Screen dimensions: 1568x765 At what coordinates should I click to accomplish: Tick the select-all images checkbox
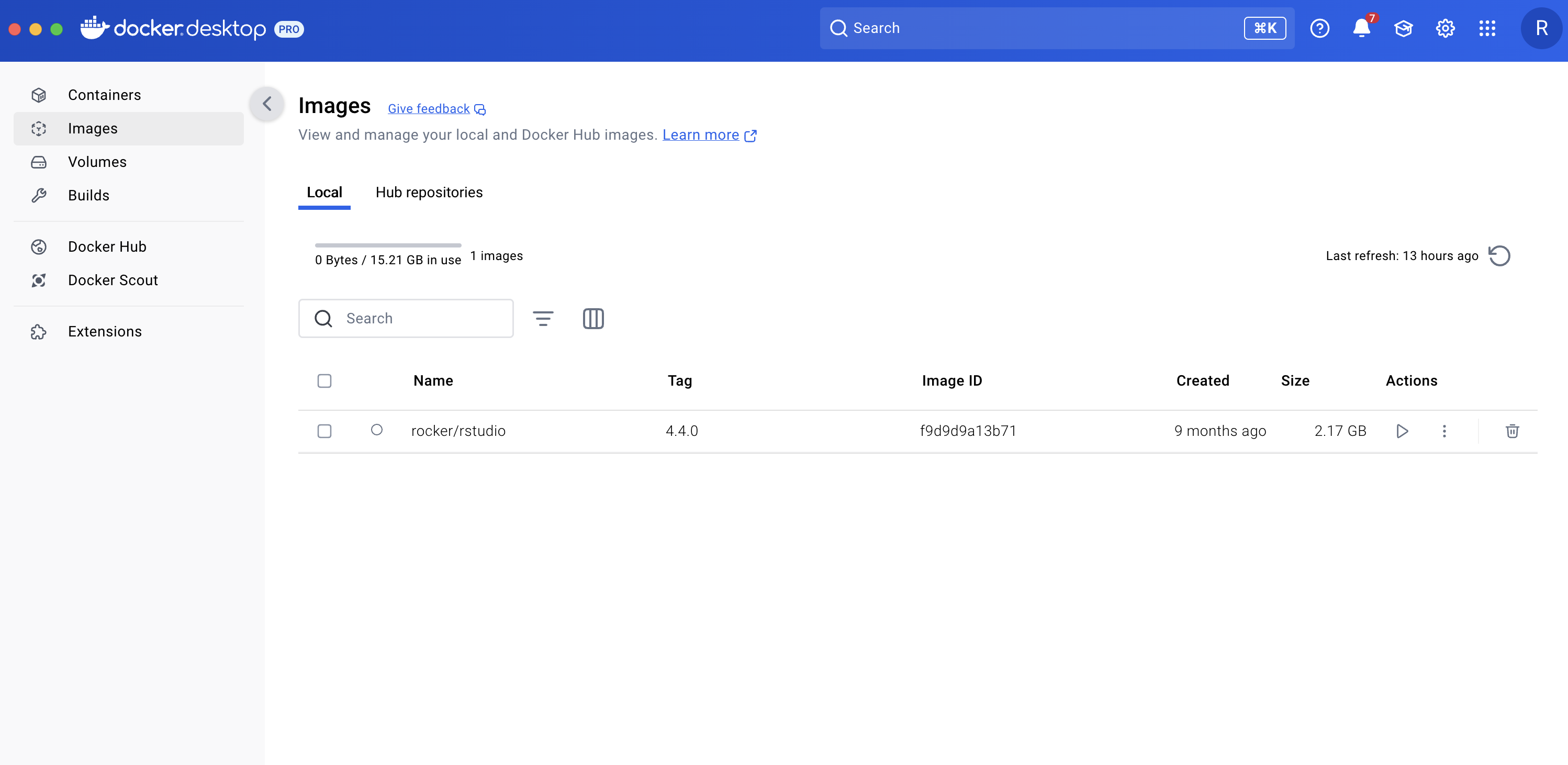pyautogui.click(x=324, y=381)
